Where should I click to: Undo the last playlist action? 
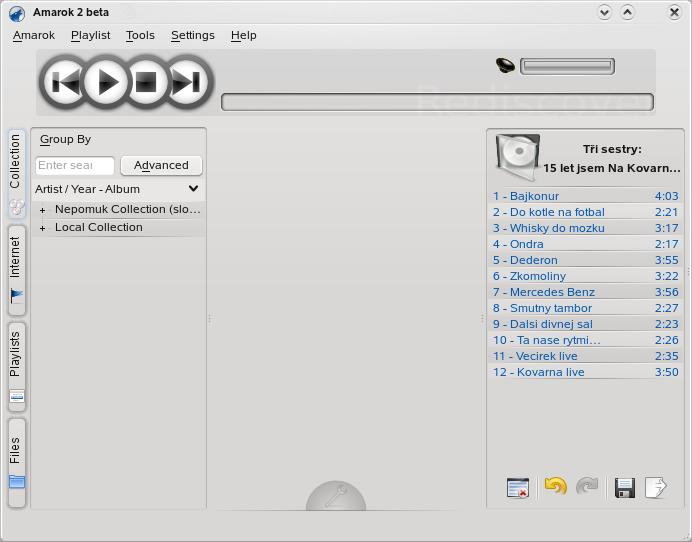[x=555, y=487]
